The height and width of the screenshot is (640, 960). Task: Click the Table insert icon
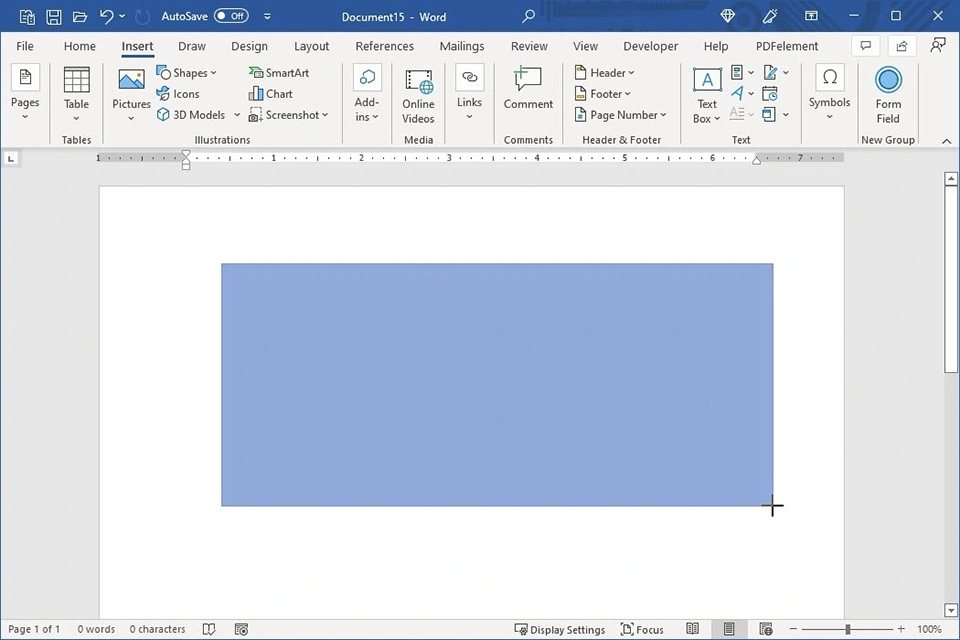click(76, 90)
